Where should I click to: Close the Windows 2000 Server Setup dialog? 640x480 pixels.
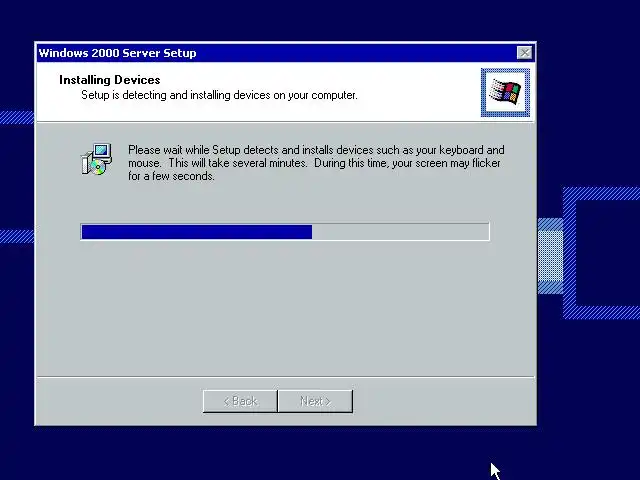coord(524,53)
